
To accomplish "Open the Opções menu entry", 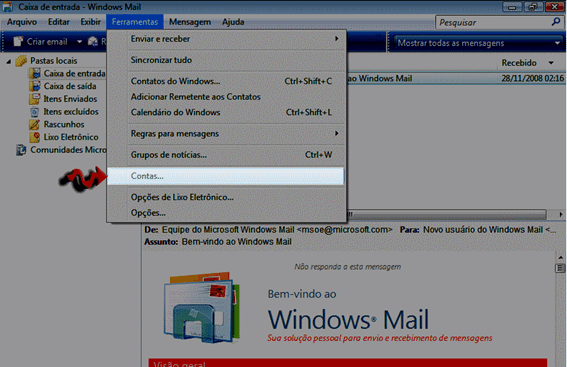I will 227,213.
